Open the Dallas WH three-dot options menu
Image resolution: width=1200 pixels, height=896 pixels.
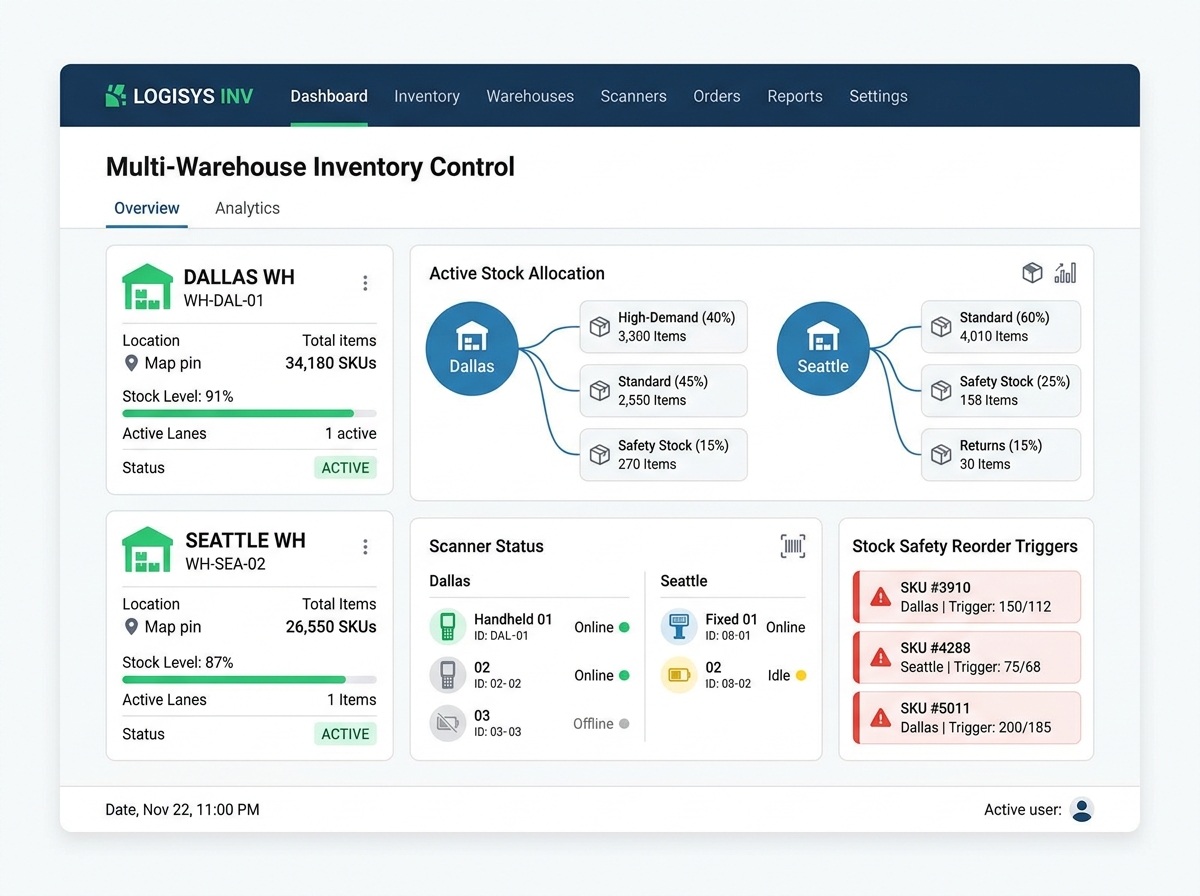(x=365, y=283)
